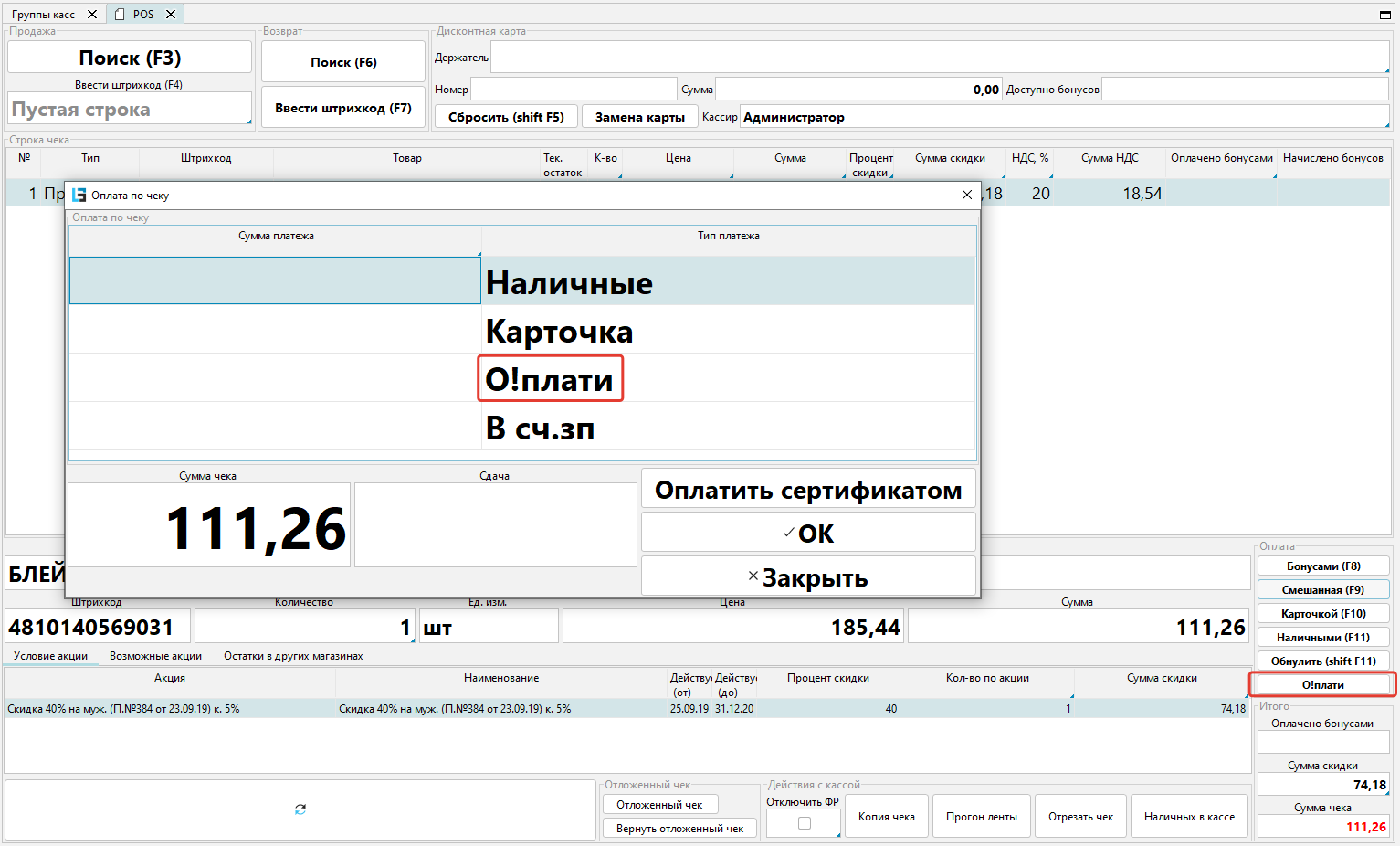Click the "Сумма платежа" cell for Наличные
The height and width of the screenshot is (846, 1400).
275,280
